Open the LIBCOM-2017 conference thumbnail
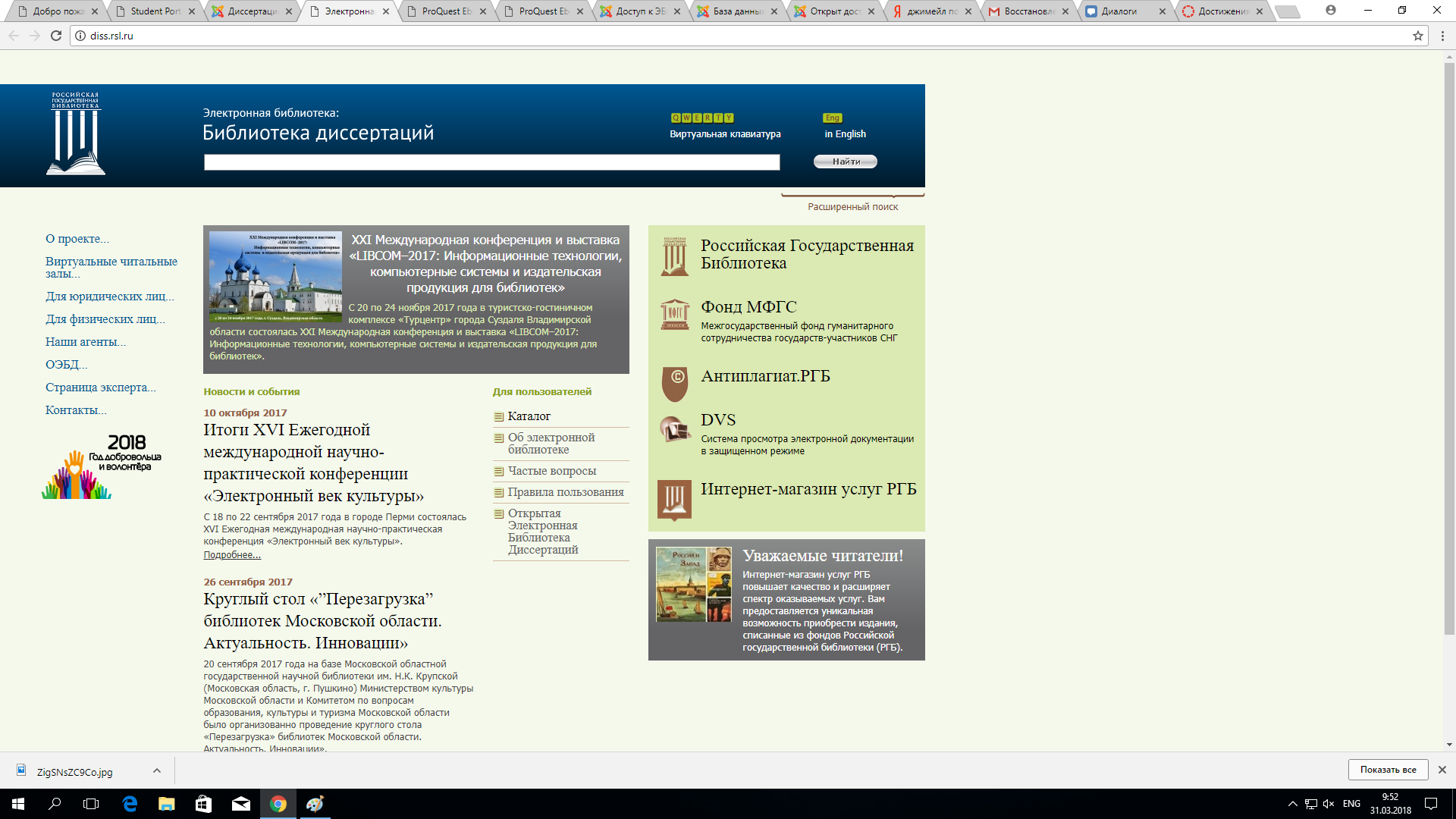This screenshot has width=1456, height=819. click(275, 277)
